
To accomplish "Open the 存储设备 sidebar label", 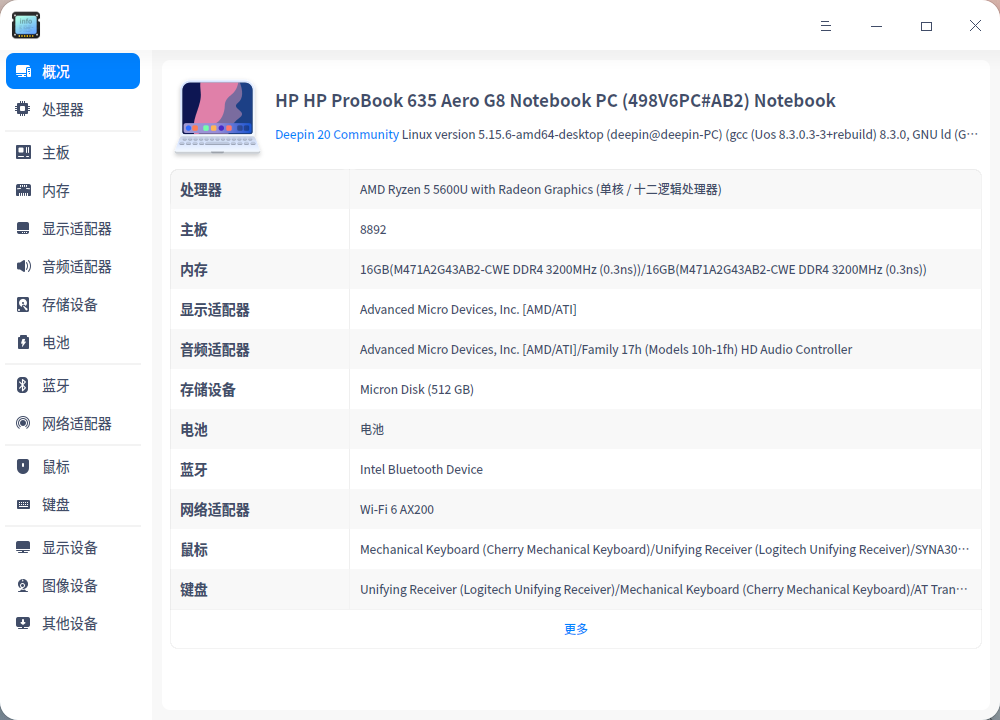I will click(70, 305).
